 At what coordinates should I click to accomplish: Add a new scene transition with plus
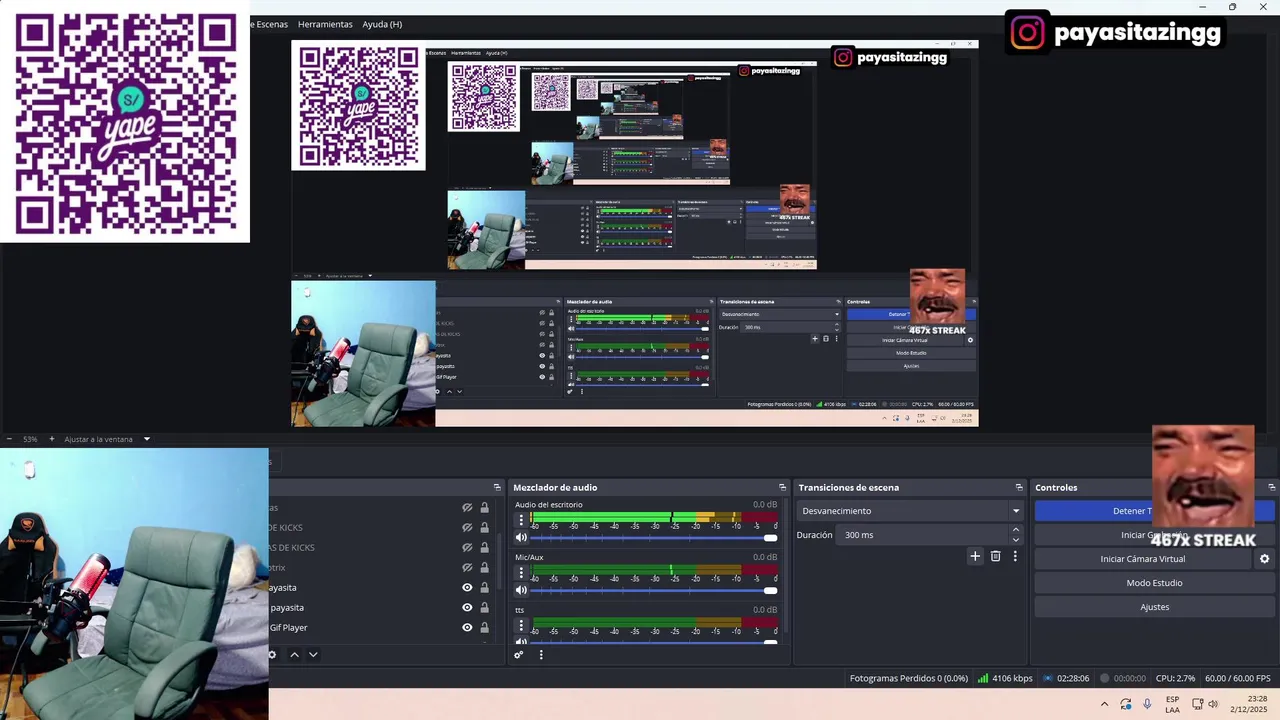pyautogui.click(x=975, y=556)
